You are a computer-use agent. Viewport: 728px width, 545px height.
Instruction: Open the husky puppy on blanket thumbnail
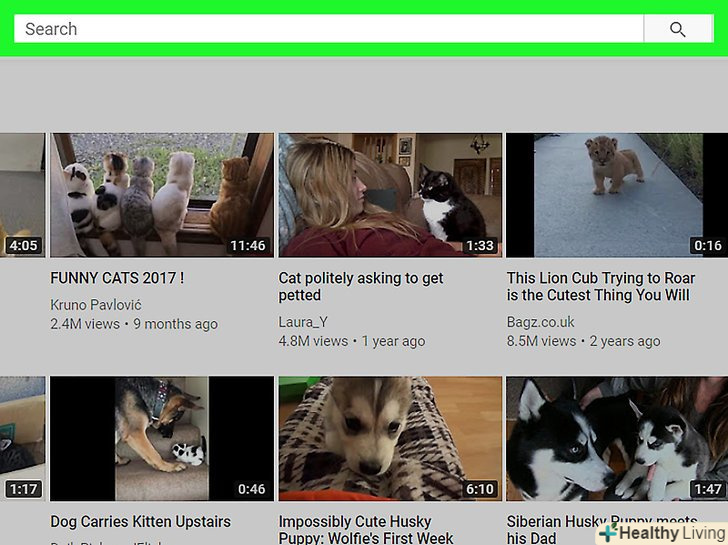pos(390,438)
